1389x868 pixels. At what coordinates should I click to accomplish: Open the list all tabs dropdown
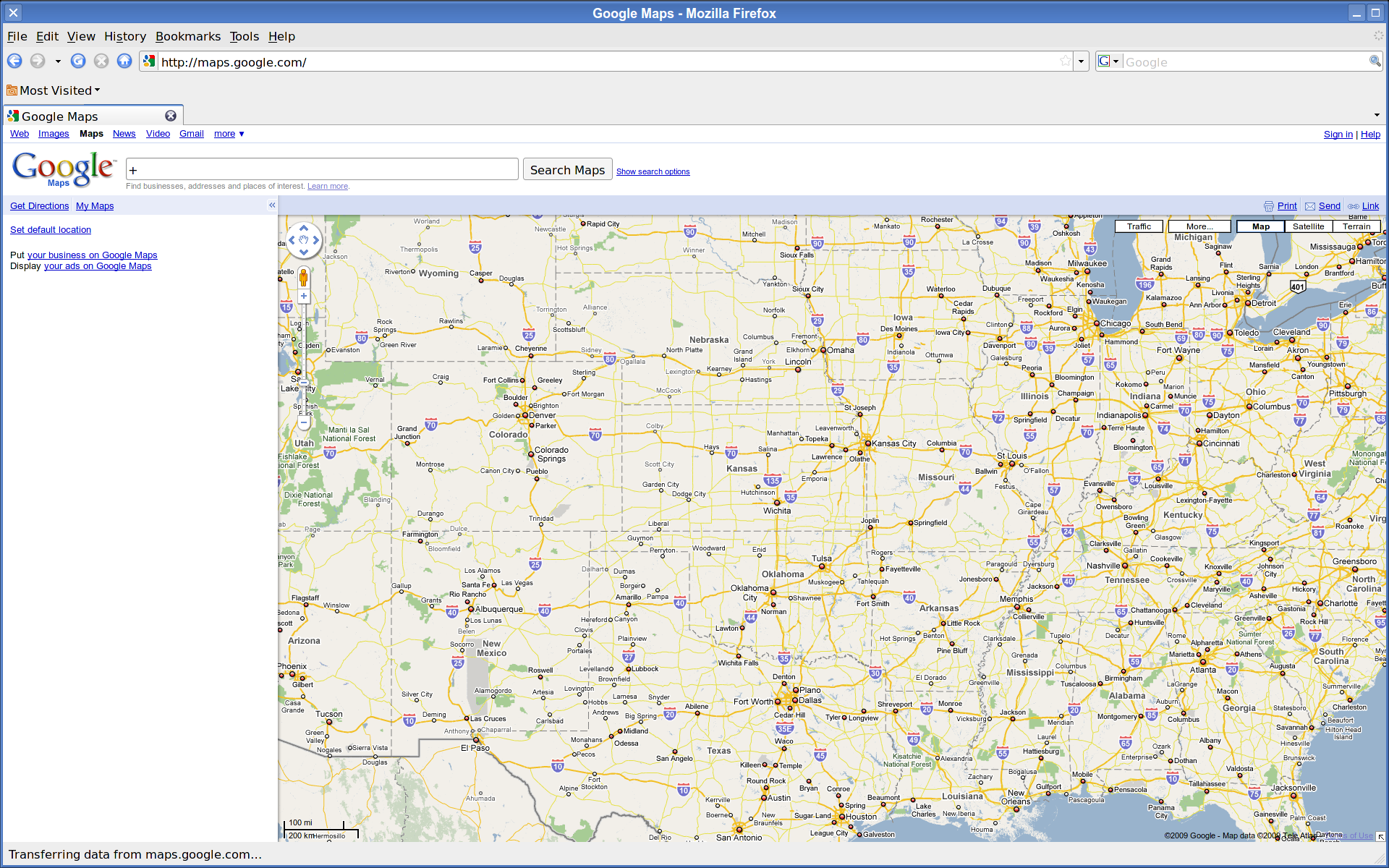(1377, 115)
